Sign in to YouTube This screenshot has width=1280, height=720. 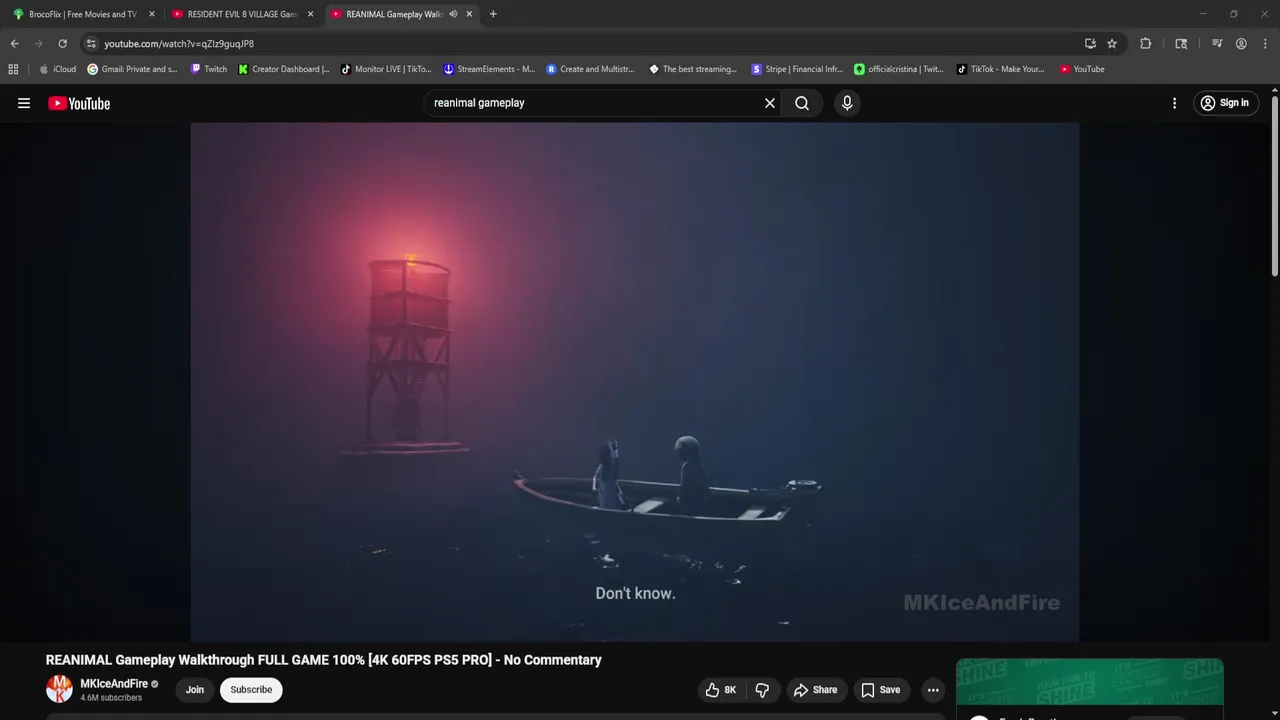(x=1225, y=103)
